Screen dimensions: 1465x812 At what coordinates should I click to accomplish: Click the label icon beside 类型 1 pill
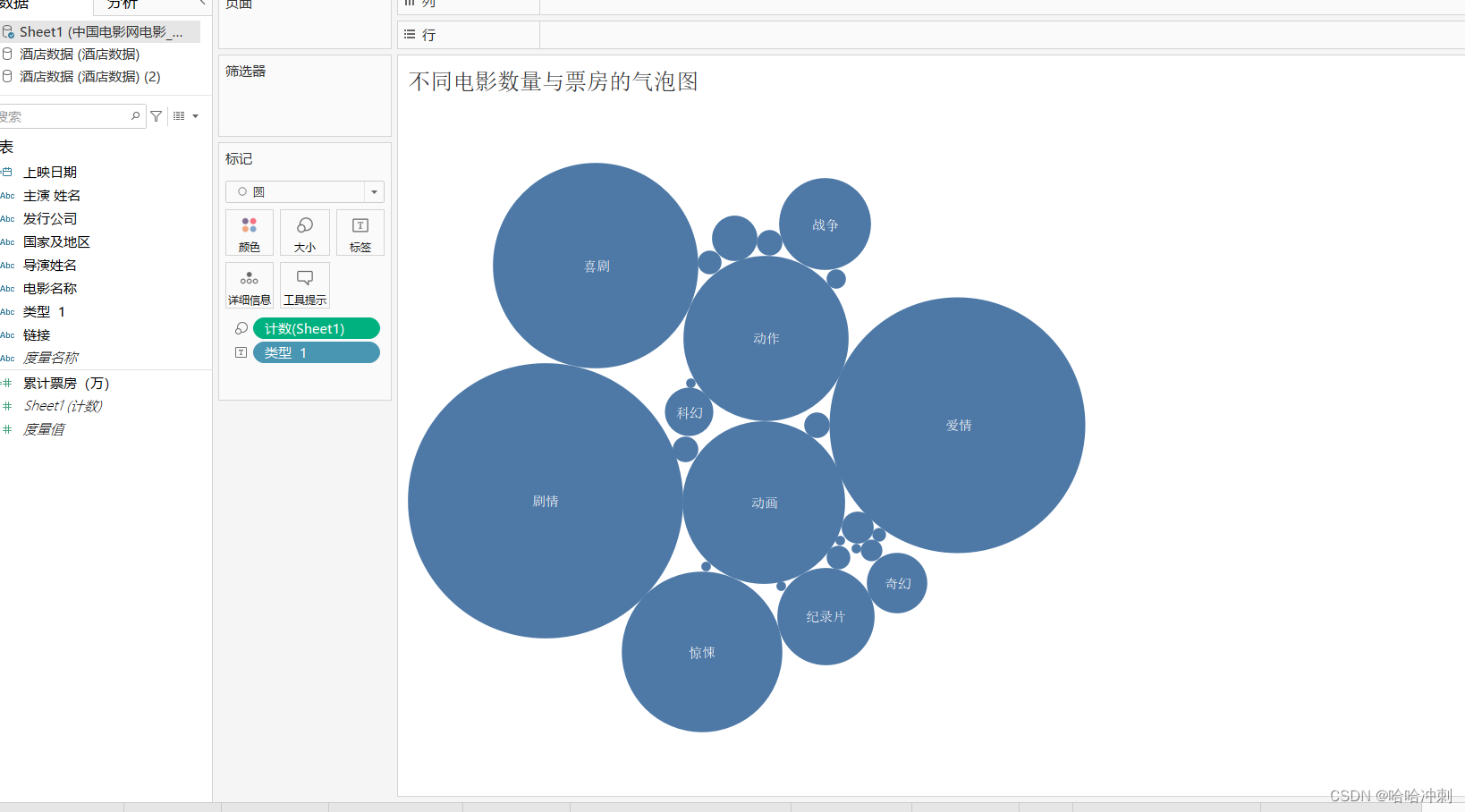coord(241,352)
